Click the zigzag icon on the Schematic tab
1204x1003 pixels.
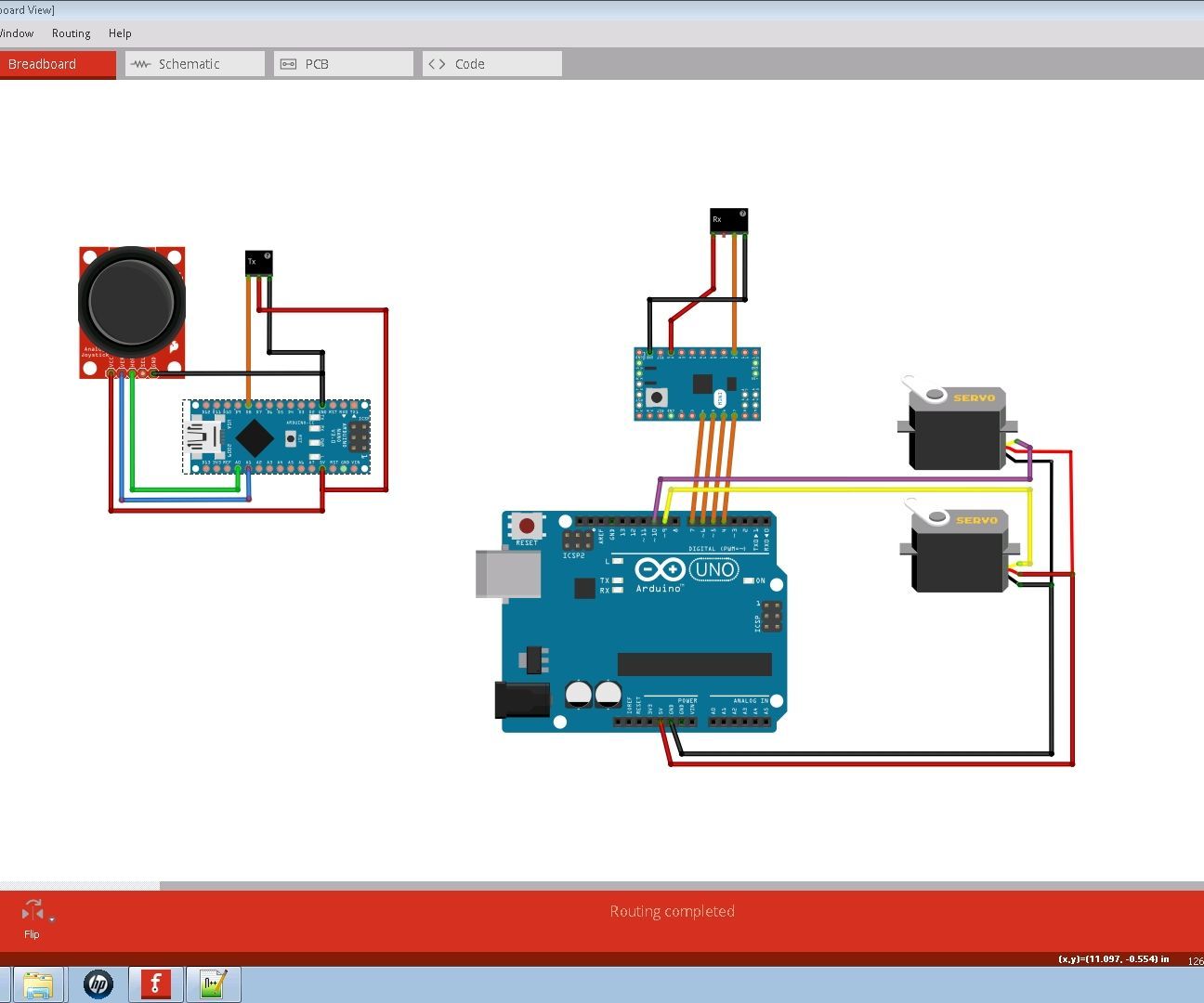[x=141, y=63]
